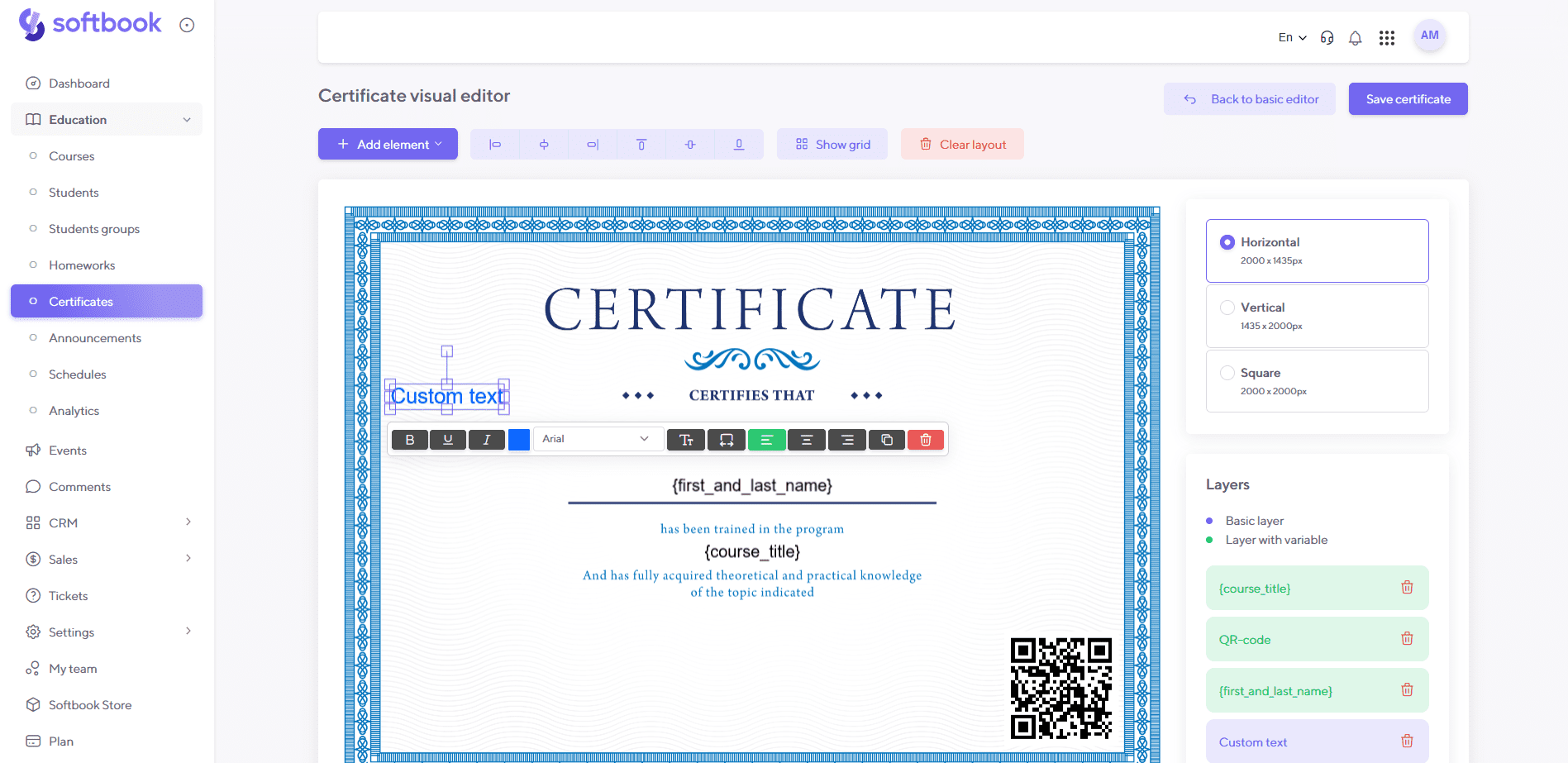Select the {course_title} layer row
The height and width of the screenshot is (763, 1568).
(1318, 588)
